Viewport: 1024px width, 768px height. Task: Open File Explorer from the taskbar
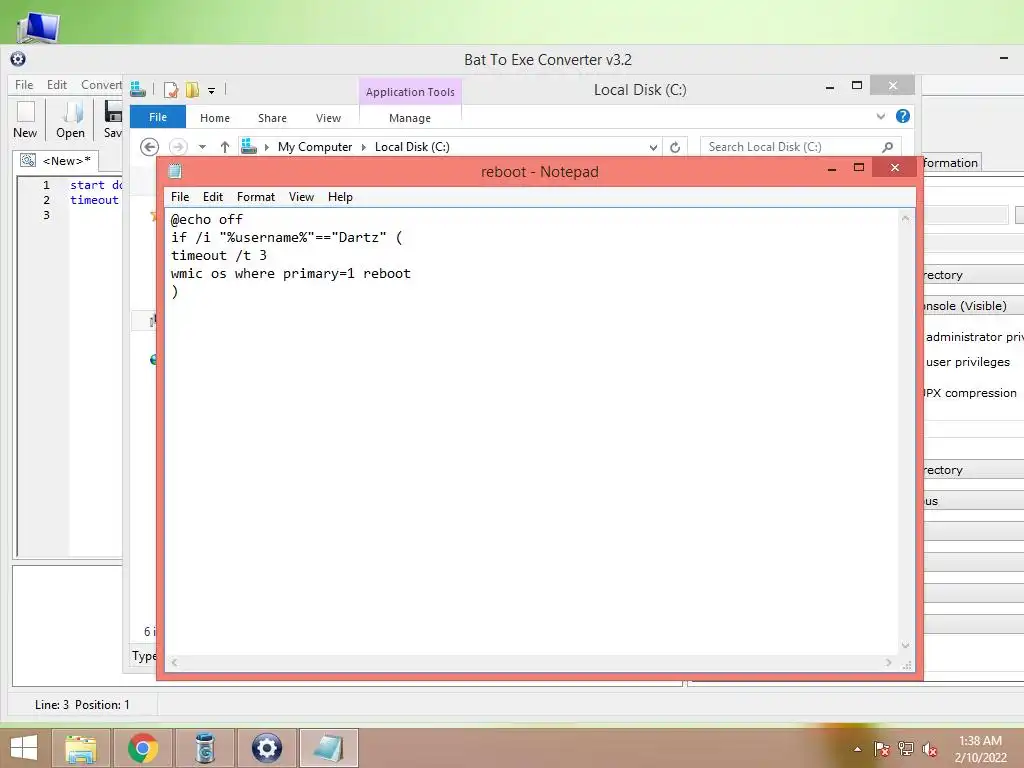tap(81, 748)
